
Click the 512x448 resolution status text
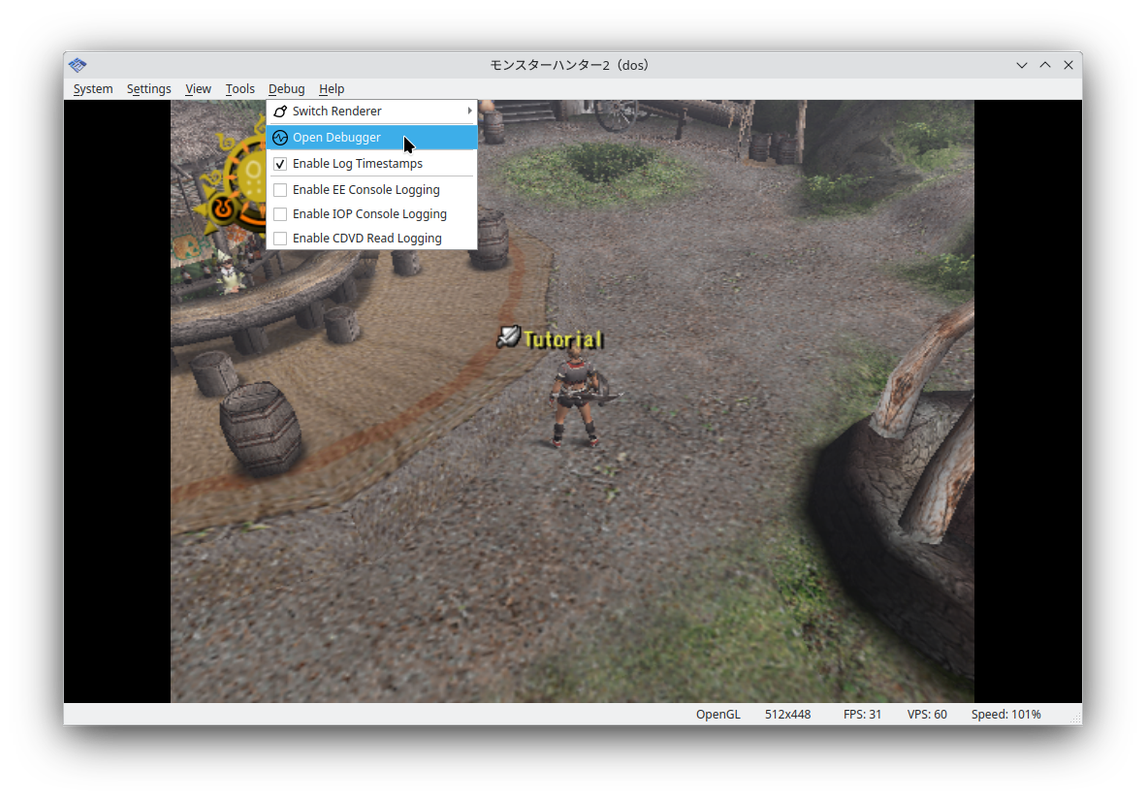tap(787, 714)
